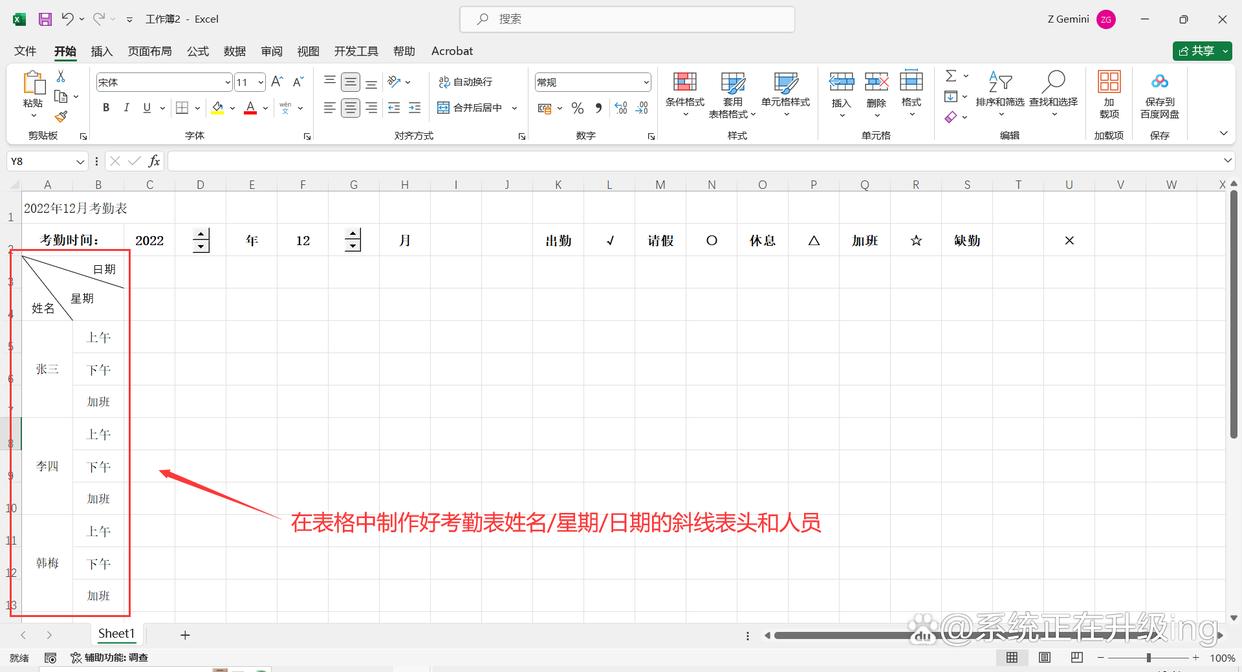Click the 共享 (Share) button
The image size is (1242, 672).
tap(1202, 51)
